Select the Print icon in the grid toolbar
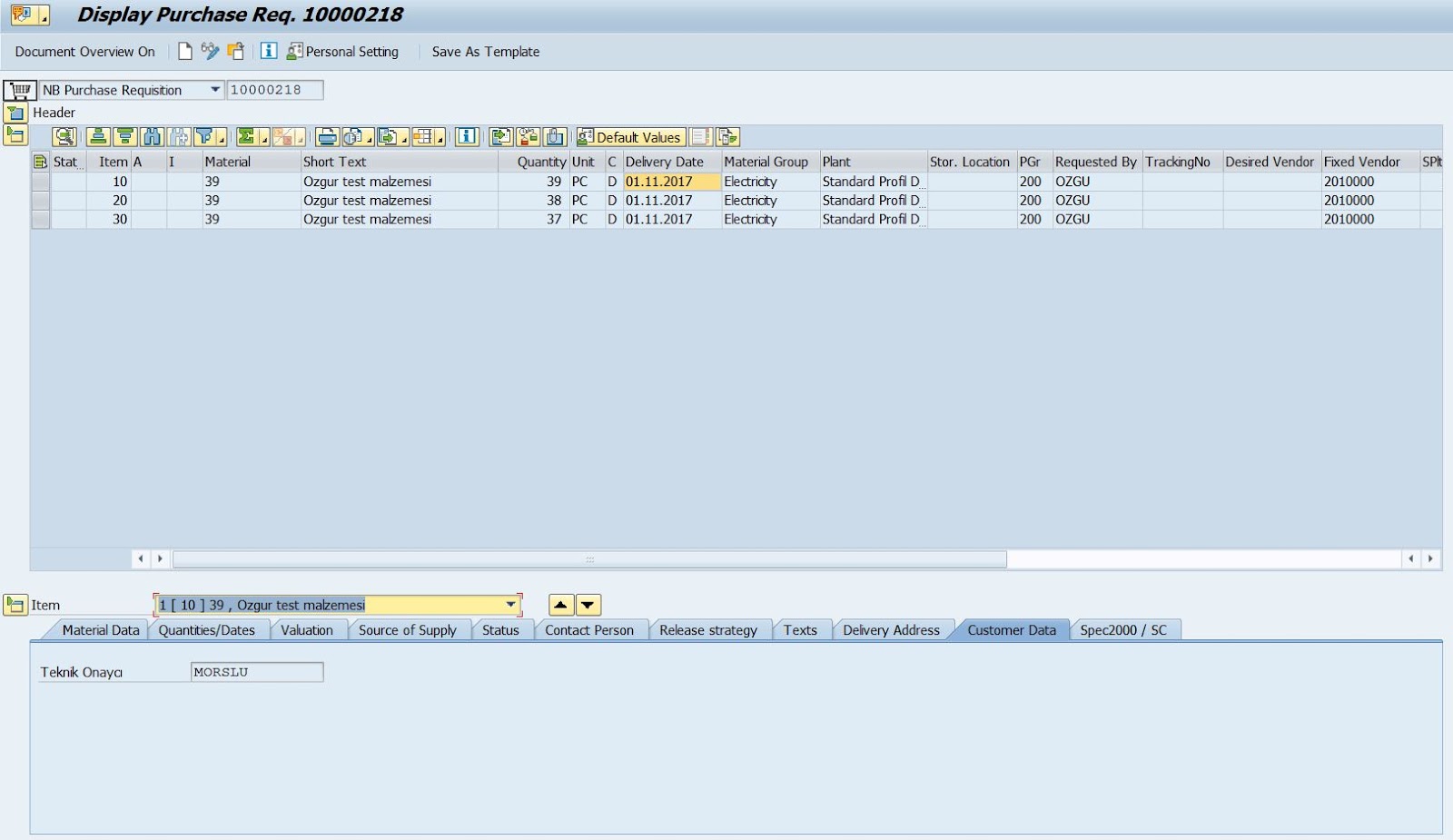The height and width of the screenshot is (840, 1453). tap(328, 136)
